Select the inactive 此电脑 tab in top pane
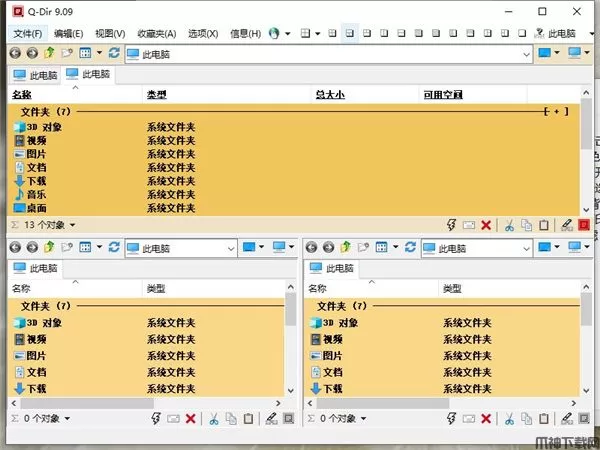This screenshot has width=600, height=450. click(x=34, y=75)
